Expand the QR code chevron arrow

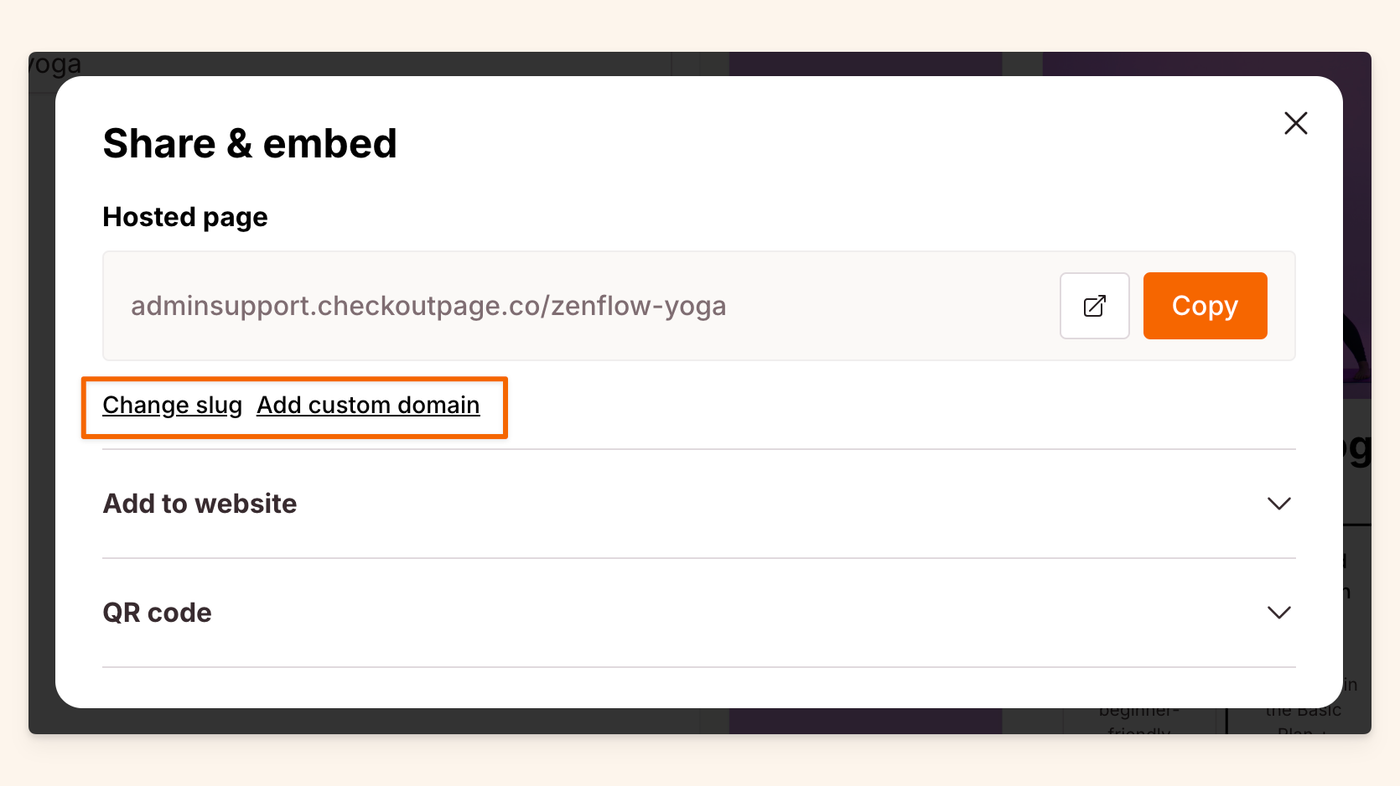click(1278, 612)
